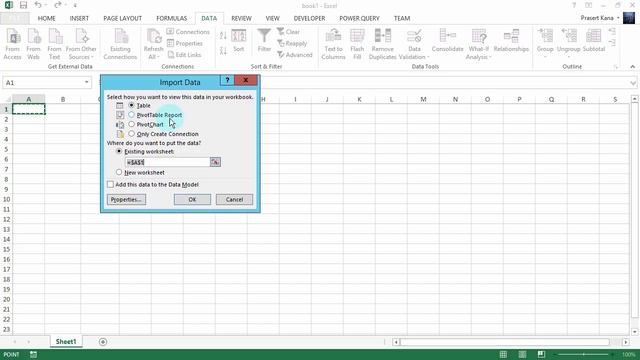The width and height of the screenshot is (640, 360).
Task: Add a new sheet with the plus icon
Action: pos(103,342)
